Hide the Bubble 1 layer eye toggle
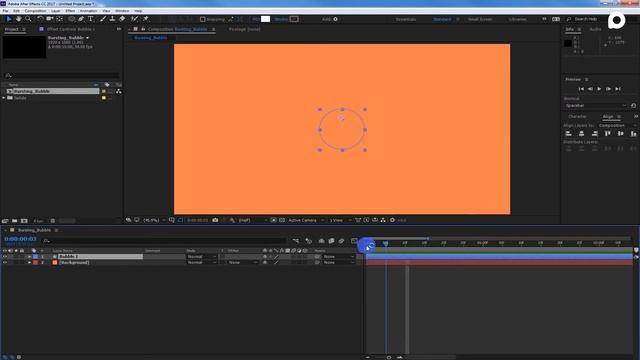Image resolution: width=640 pixels, height=360 pixels. (5, 257)
